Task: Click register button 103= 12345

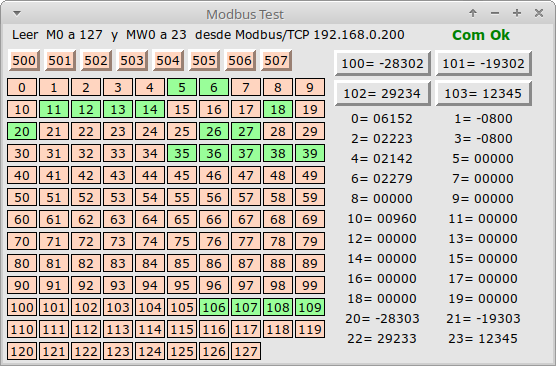Action: click(484, 93)
